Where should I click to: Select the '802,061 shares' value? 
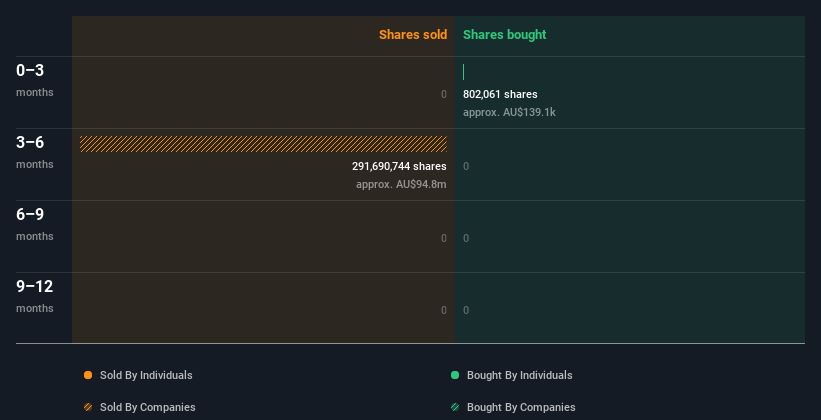(x=500, y=95)
